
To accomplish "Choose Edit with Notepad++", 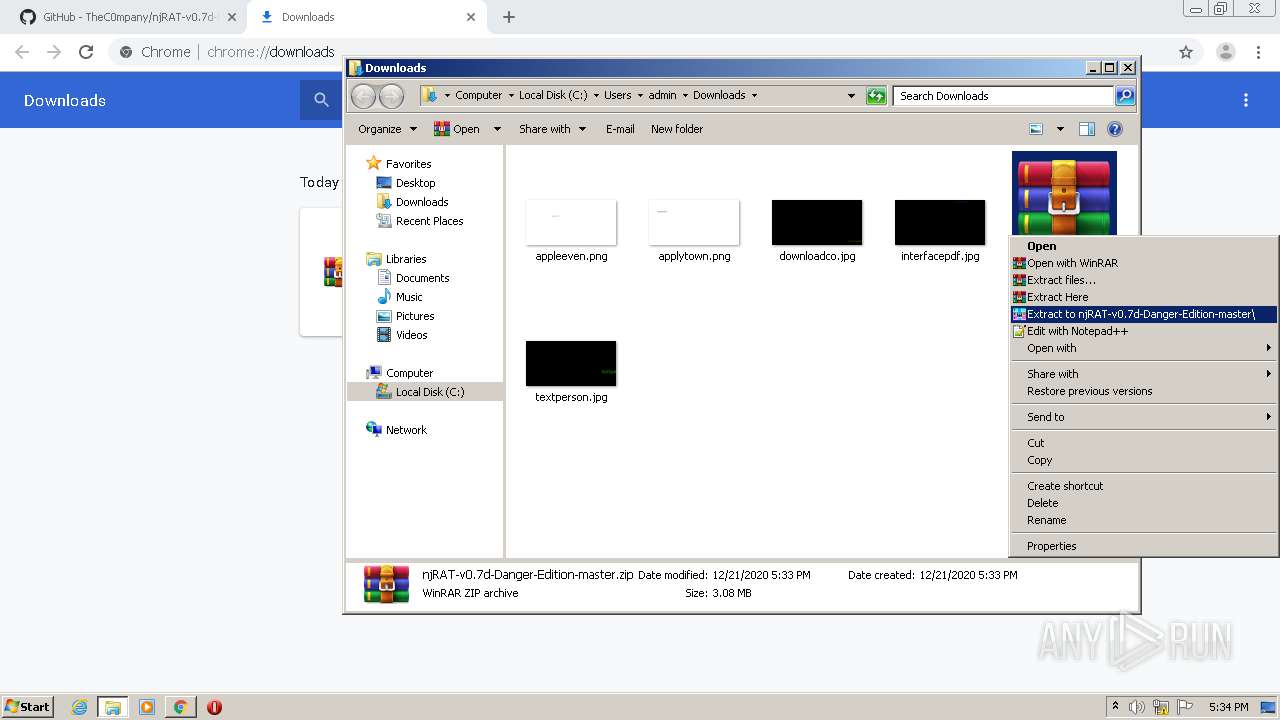I will [1144, 331].
